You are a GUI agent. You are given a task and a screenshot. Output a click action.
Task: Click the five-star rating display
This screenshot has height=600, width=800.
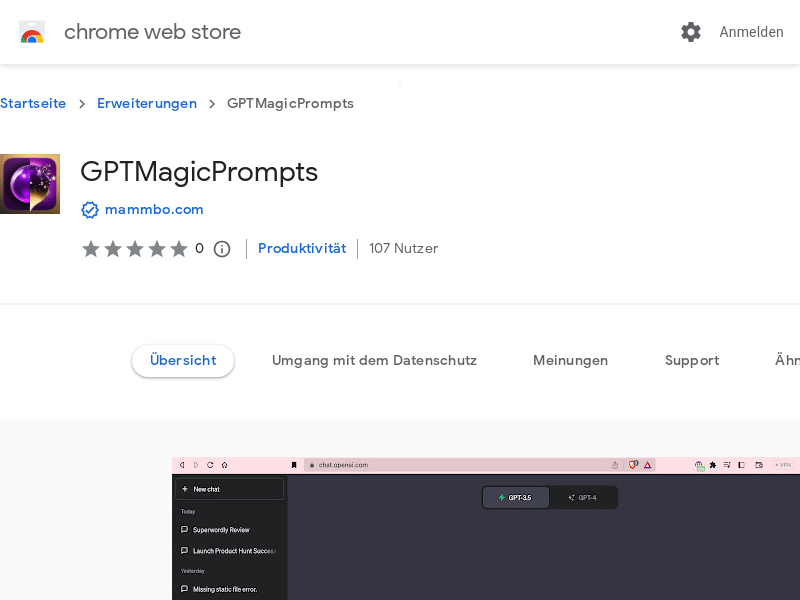pos(135,249)
